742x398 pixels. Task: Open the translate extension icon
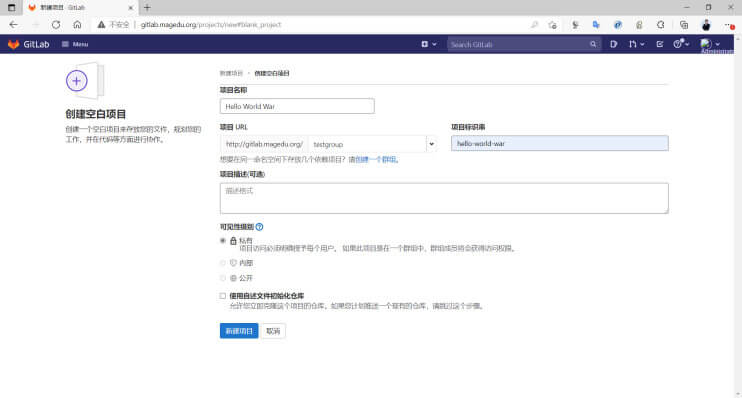coord(596,25)
